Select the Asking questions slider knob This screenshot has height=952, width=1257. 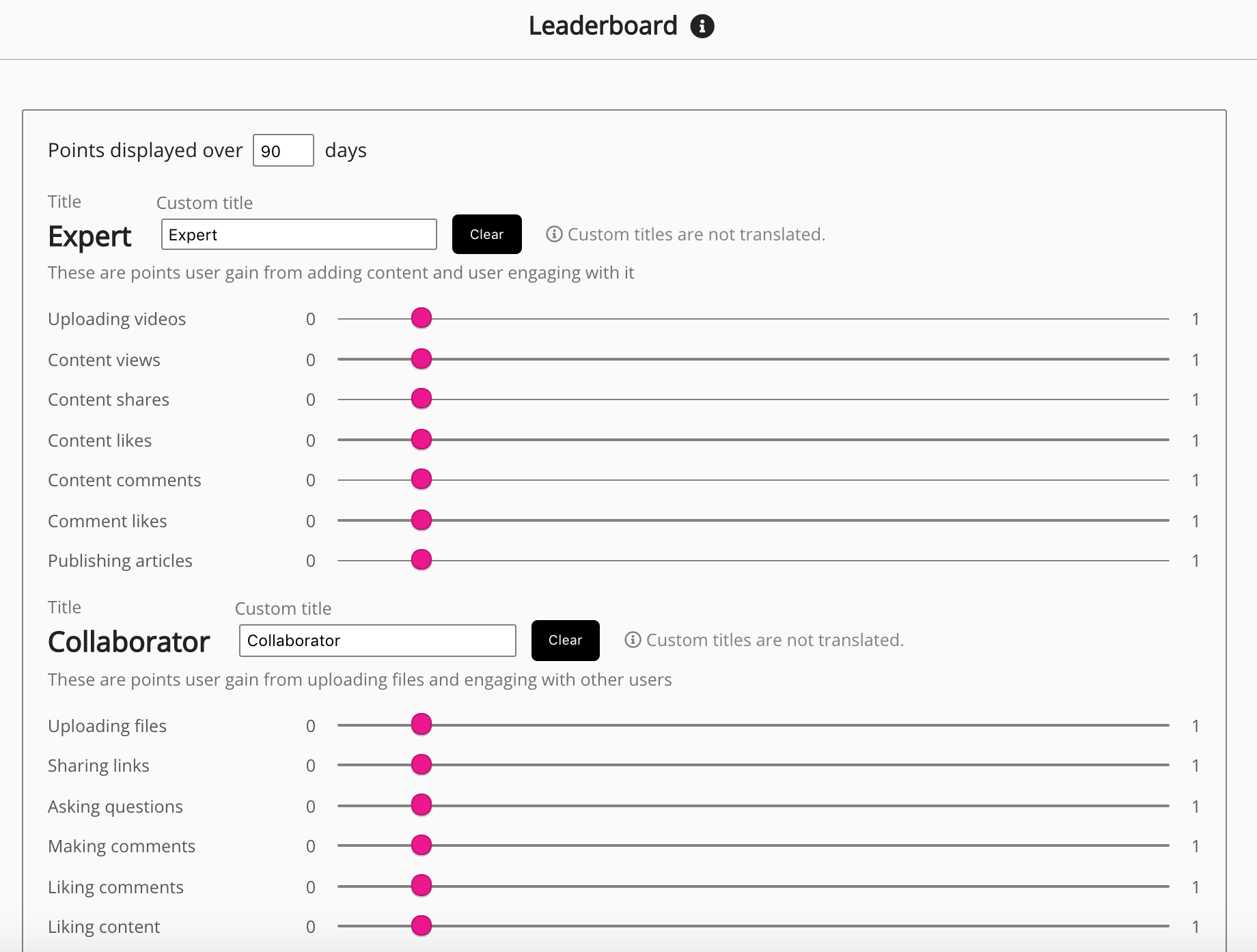pyautogui.click(x=422, y=805)
